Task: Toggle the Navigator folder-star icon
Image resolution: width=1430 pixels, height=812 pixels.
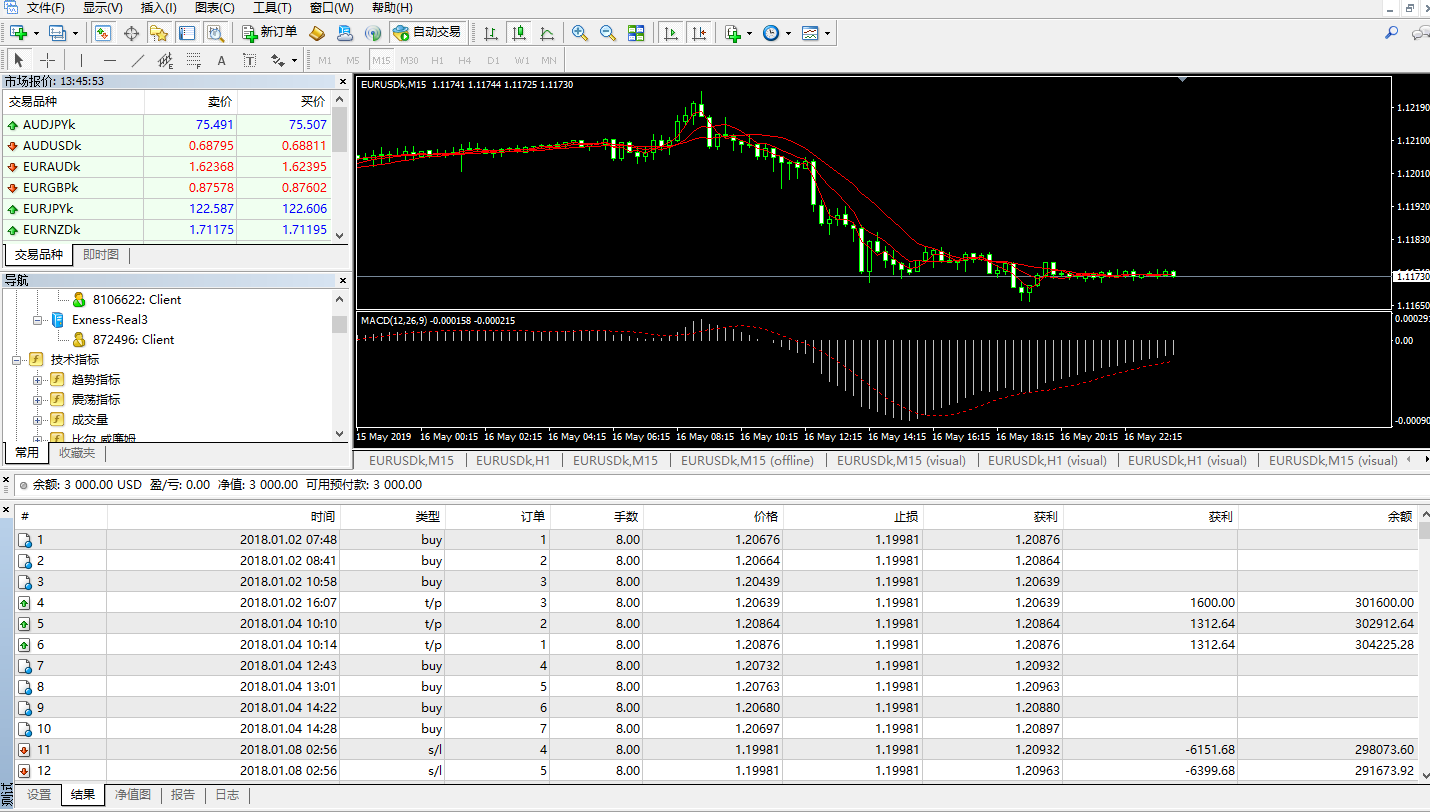Action: pyautogui.click(x=159, y=33)
